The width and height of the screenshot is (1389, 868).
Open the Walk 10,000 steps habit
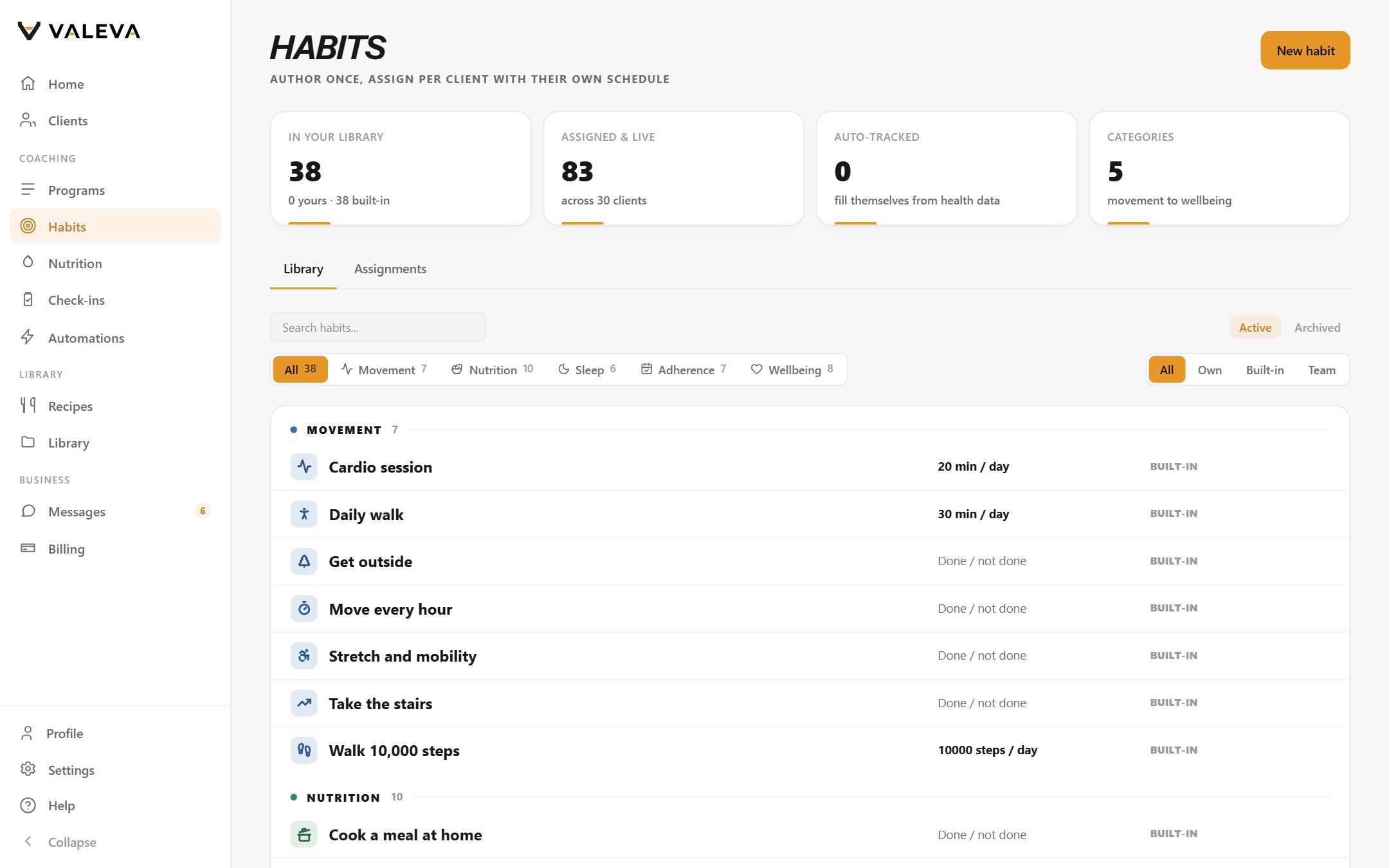tap(810, 750)
